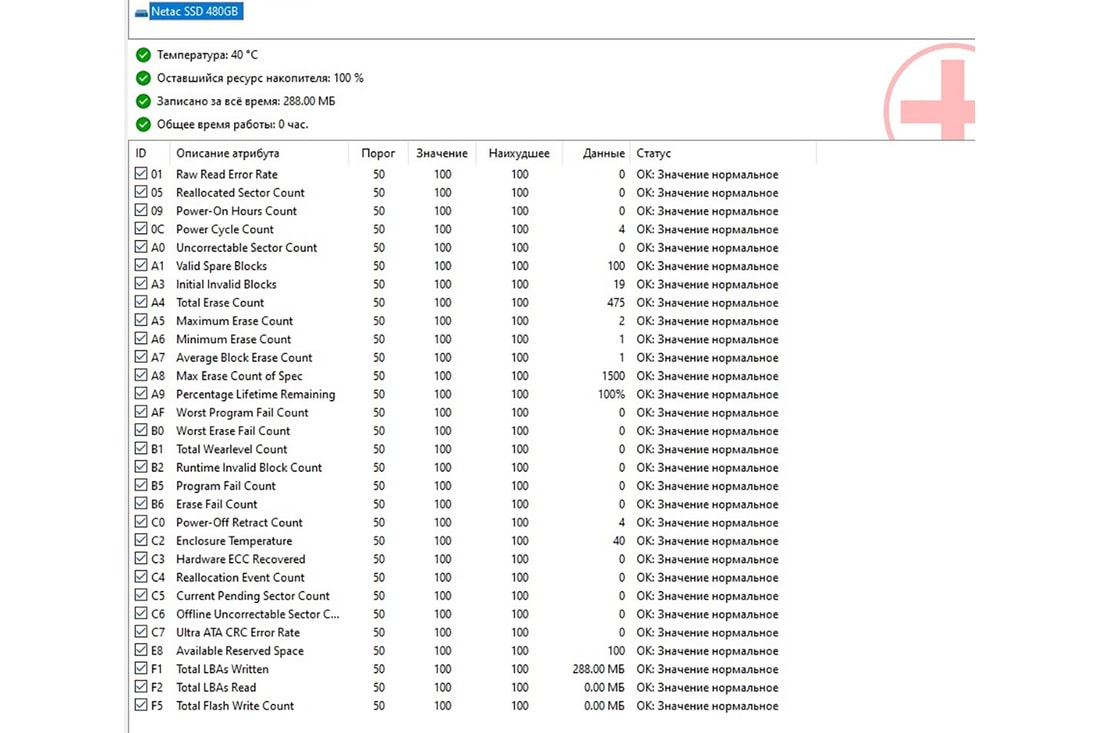
Task: Click the green check icon next to Оставшийся ресурс накопителя
Action: (x=143, y=78)
